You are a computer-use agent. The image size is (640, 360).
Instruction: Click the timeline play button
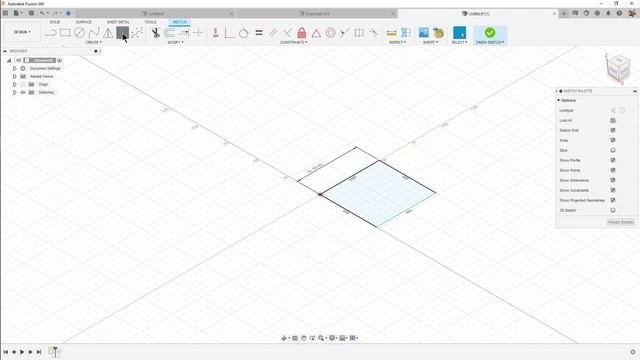(22, 351)
